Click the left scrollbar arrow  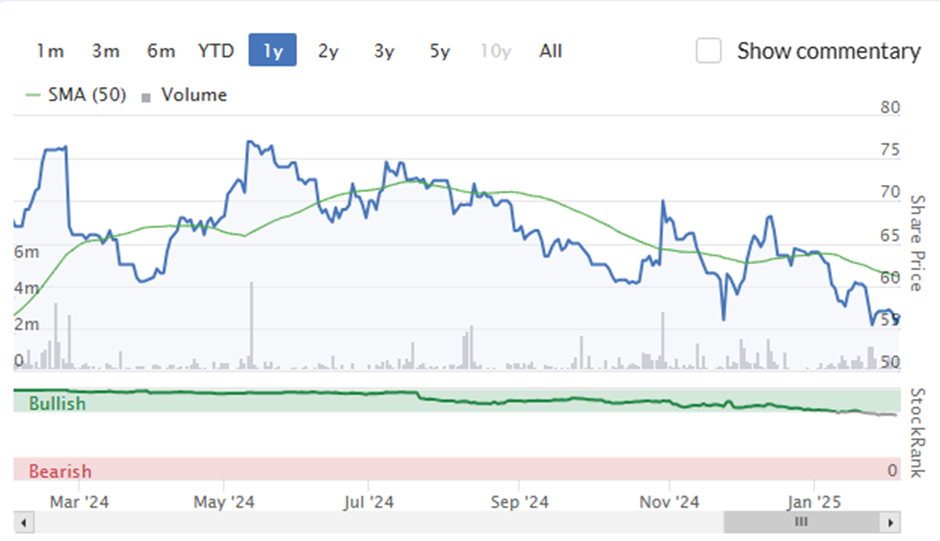(23, 522)
